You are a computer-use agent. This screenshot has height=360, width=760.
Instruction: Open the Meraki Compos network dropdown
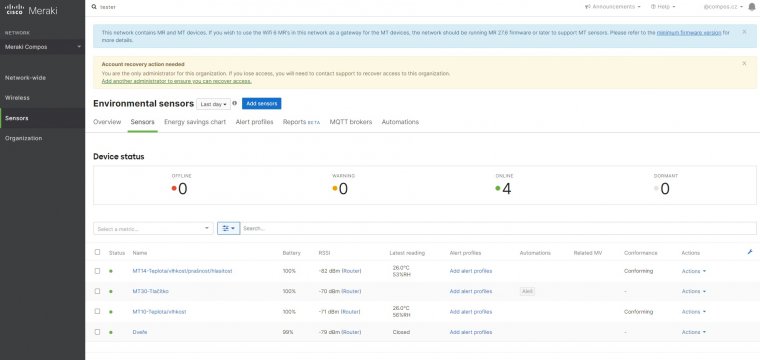[x=43, y=47]
